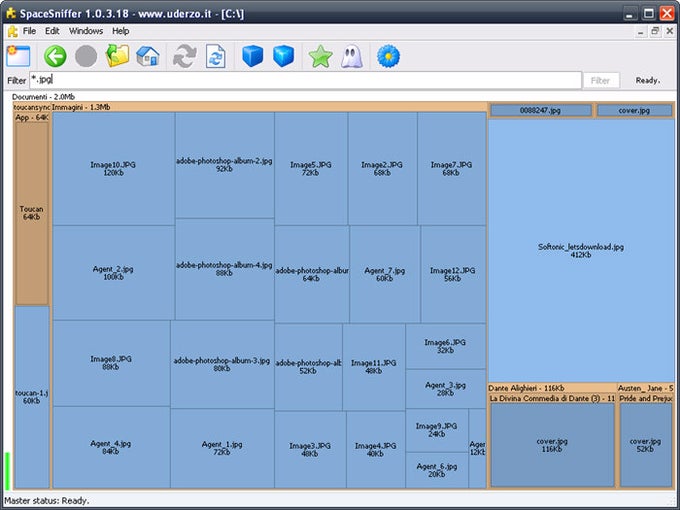Click the New view window icon
The height and width of the screenshot is (510, 680).
tap(18, 56)
